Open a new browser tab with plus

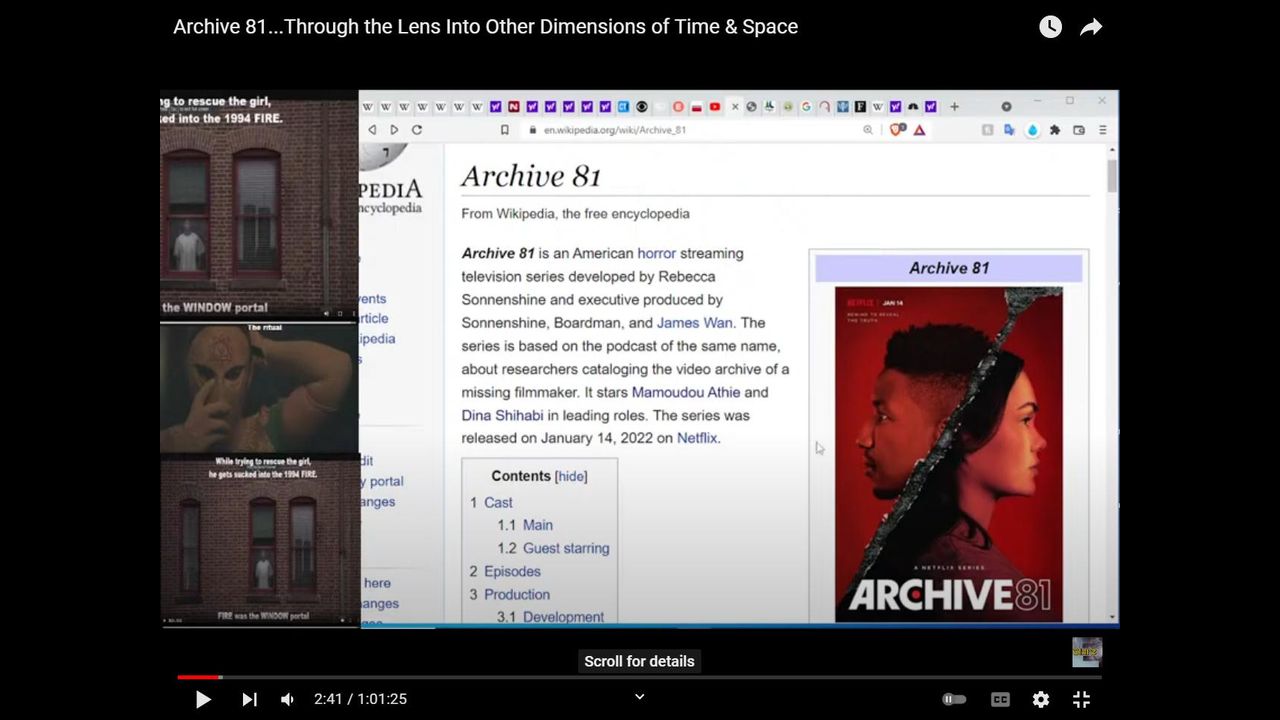(x=954, y=106)
